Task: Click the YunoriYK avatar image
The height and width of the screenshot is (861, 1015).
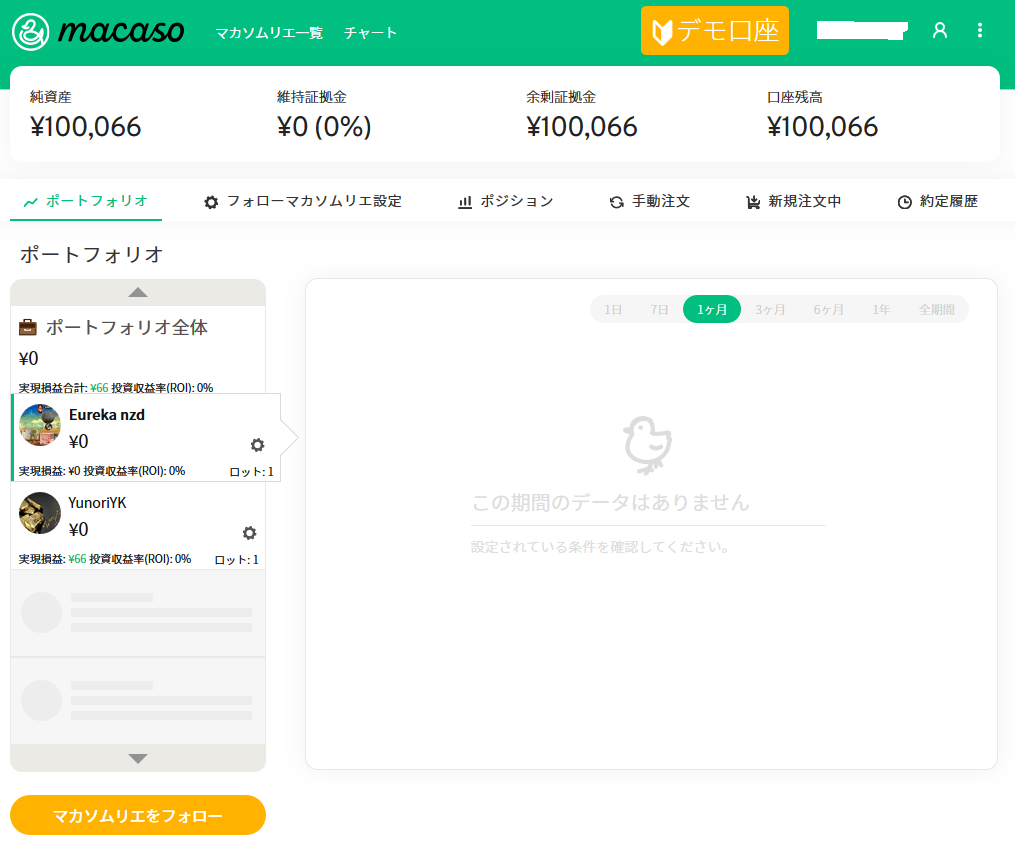Action: 40,513
